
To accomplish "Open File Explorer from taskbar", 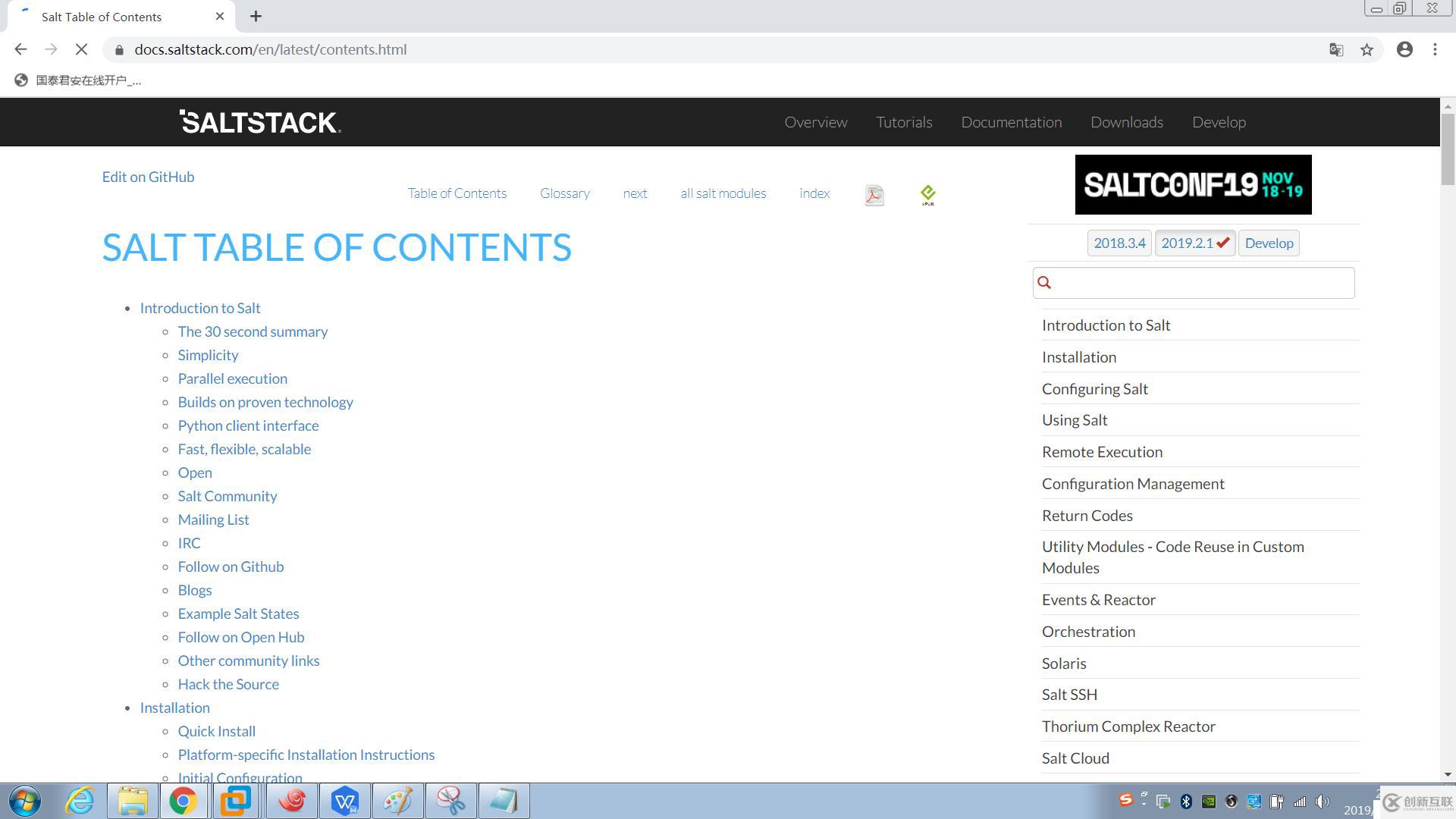I will coord(133,801).
